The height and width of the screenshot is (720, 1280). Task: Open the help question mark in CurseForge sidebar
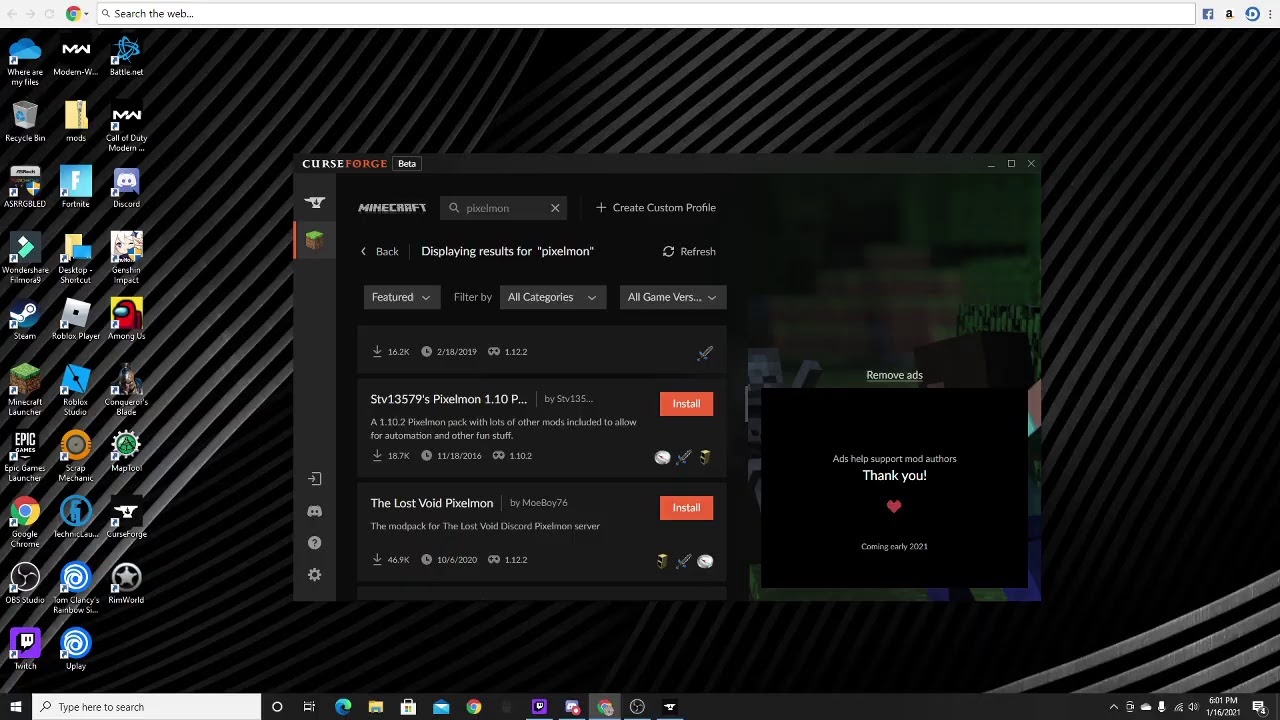[x=315, y=543]
